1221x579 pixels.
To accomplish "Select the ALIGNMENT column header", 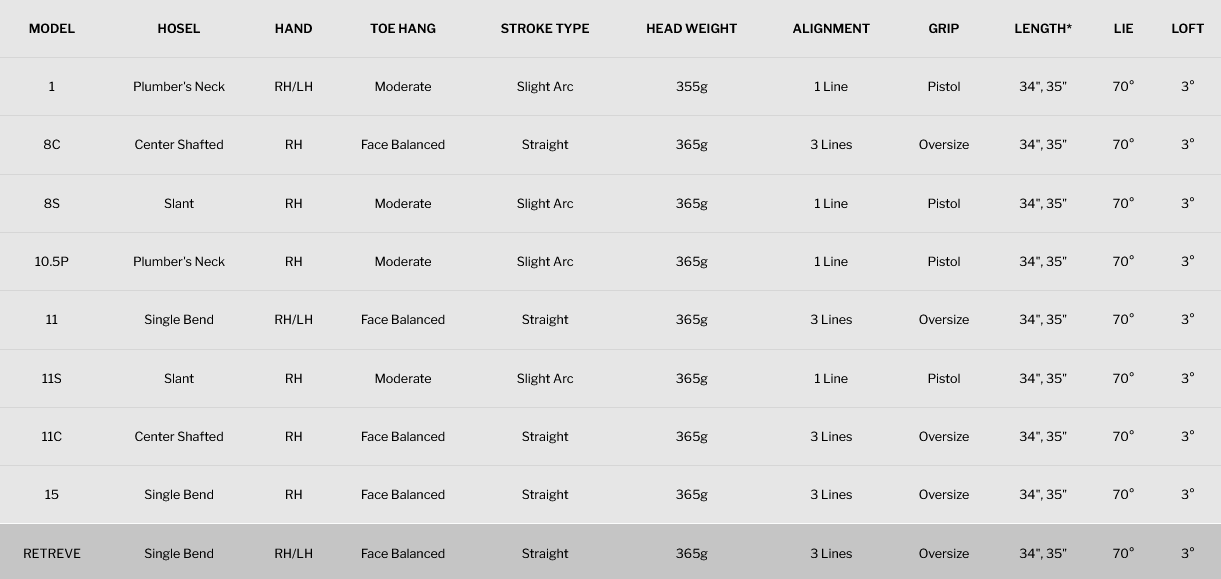I will (831, 29).
